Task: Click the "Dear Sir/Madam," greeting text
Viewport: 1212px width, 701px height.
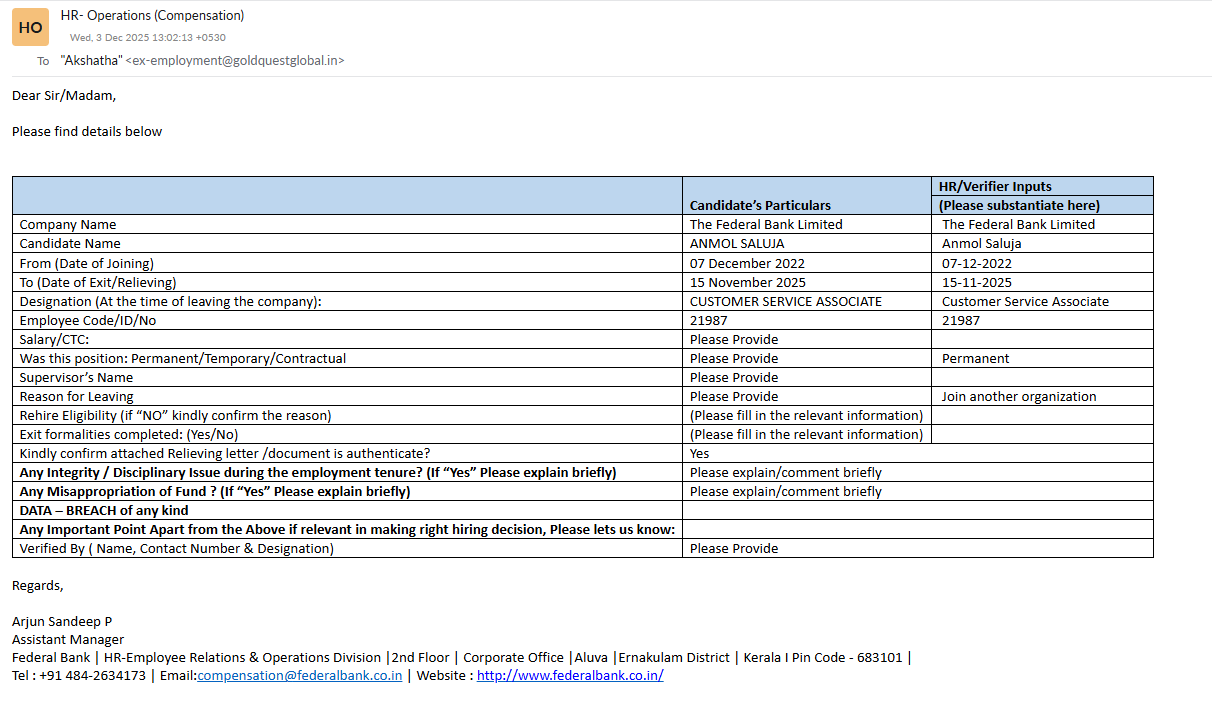Action: (64, 96)
